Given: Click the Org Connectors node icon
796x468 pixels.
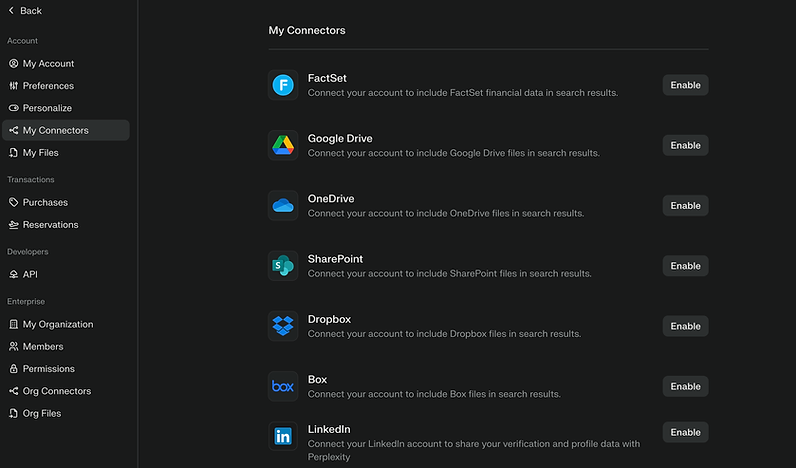Looking at the screenshot, I should pos(14,391).
